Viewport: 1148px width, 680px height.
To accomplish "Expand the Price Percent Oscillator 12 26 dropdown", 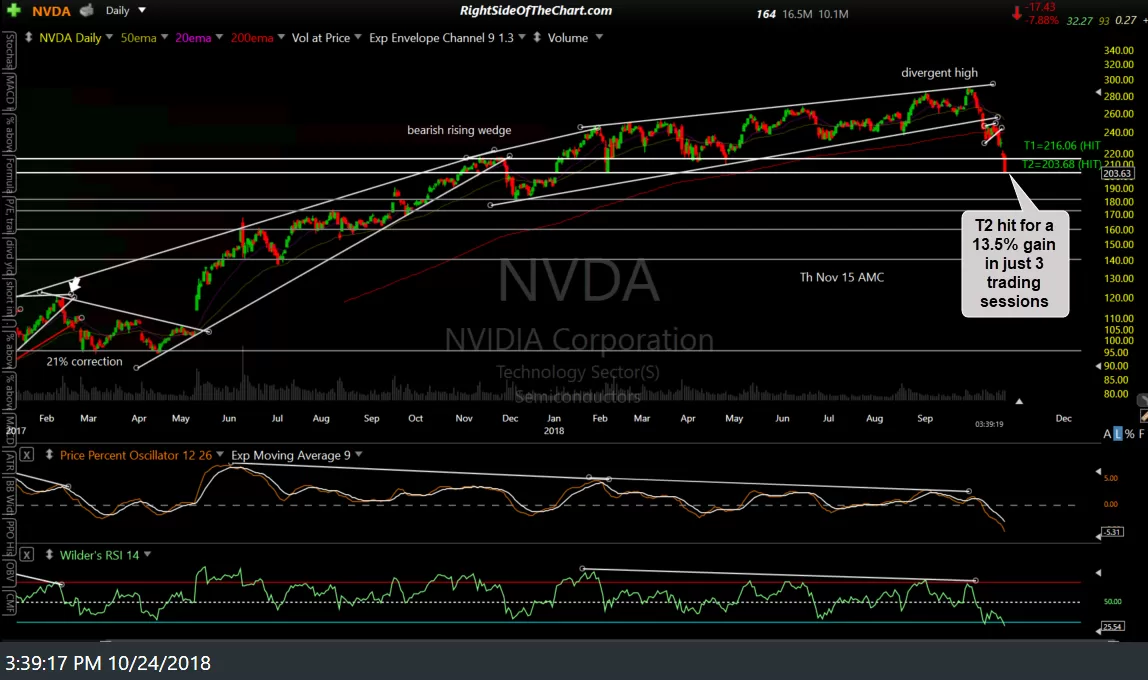I will (220, 455).
